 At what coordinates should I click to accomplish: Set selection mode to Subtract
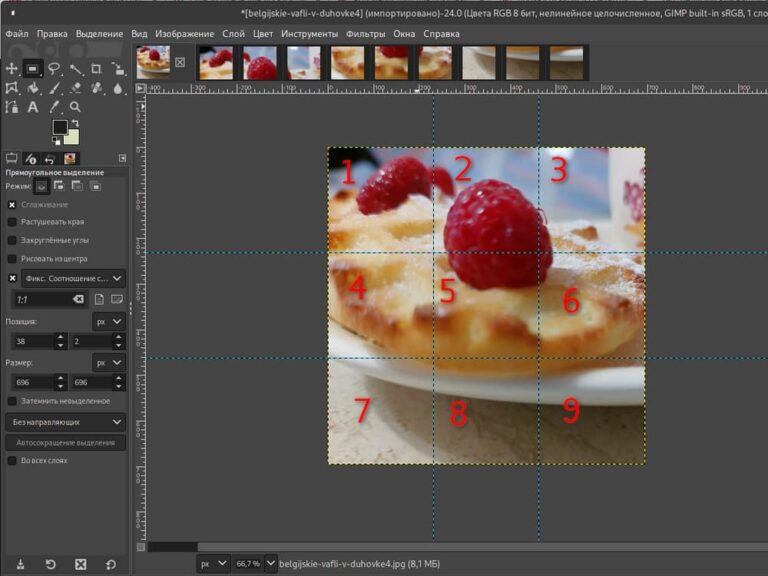coord(77,186)
